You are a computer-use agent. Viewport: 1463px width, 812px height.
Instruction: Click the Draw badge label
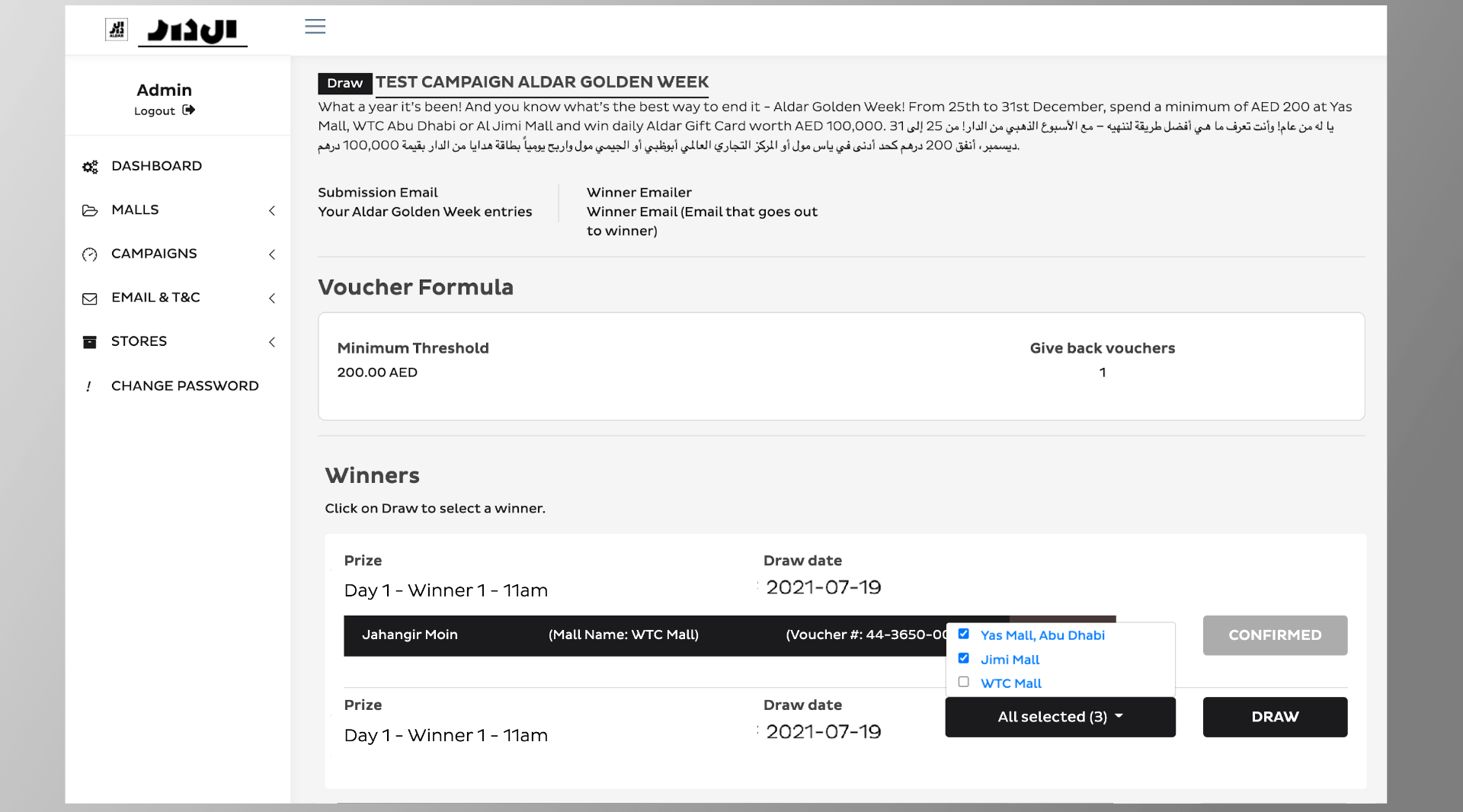pos(344,83)
